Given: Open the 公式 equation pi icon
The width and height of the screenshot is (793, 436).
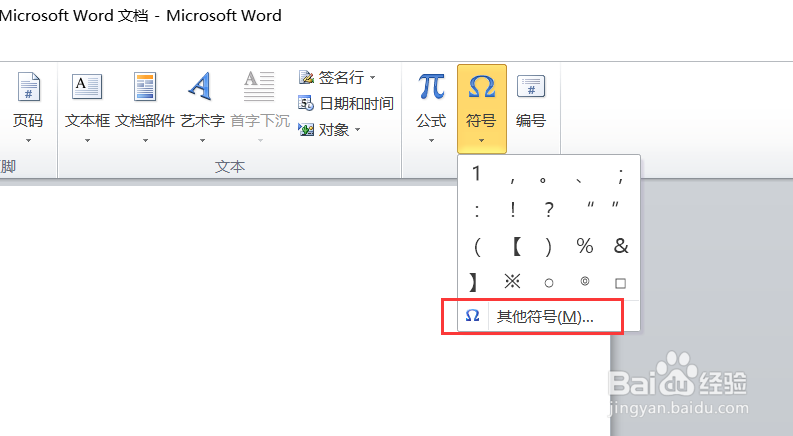Looking at the screenshot, I should point(431,86).
